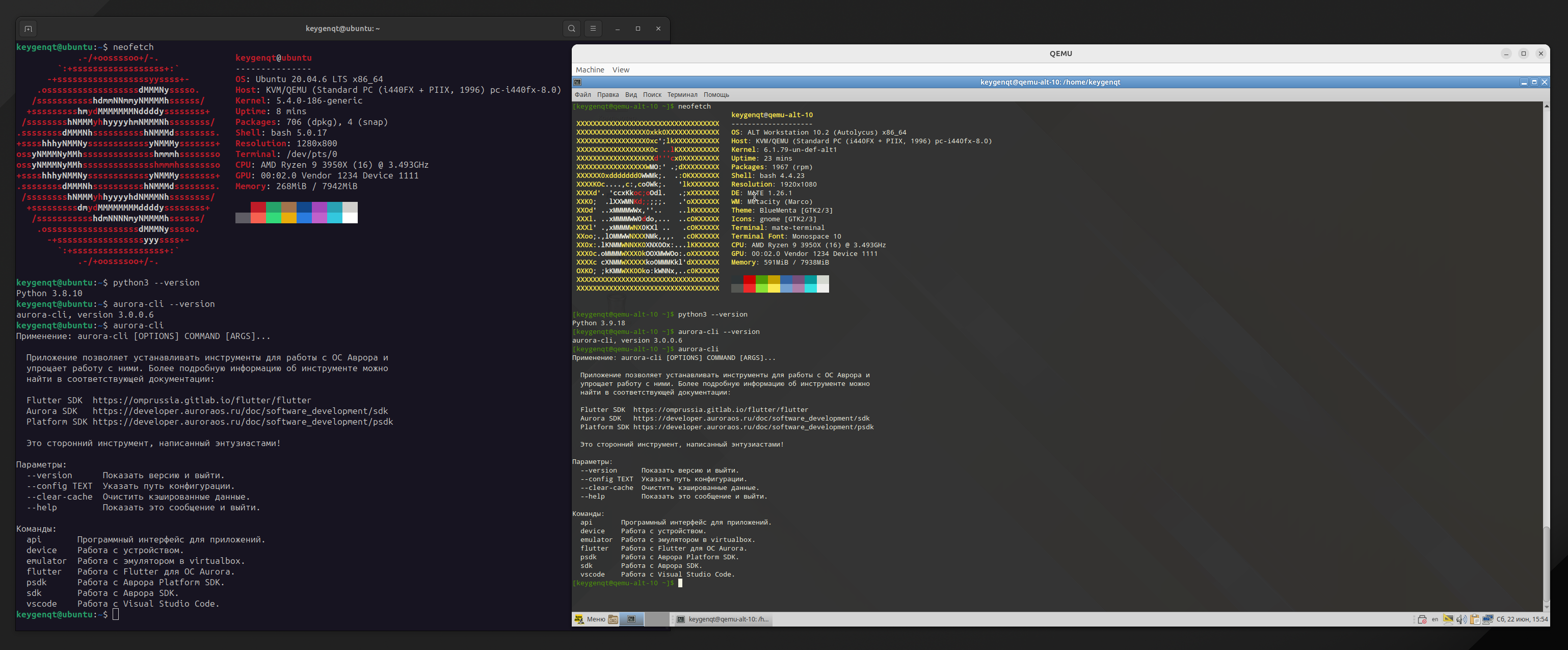Click 'Resolution: 1280x800' in the Ubuntu terminal

(286, 143)
